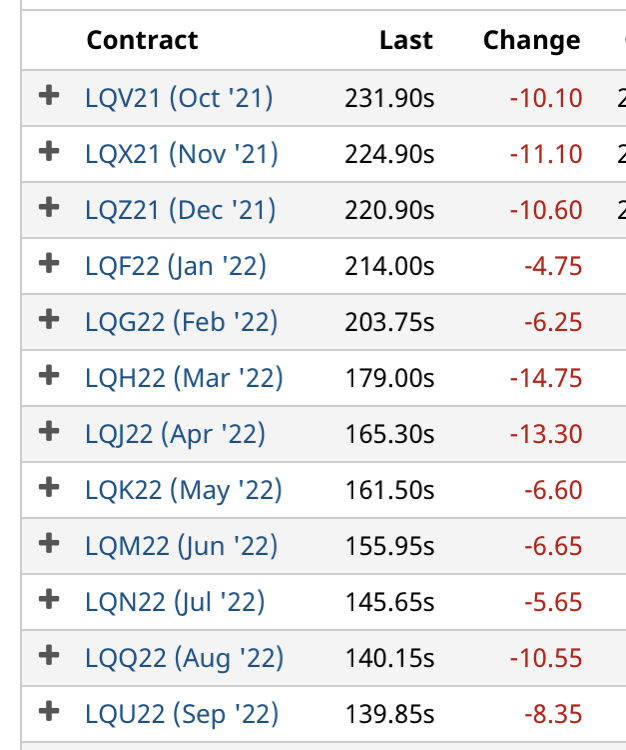Open the LQF22 (Jan '22) contract link
Screen dimensions: 626x750
176,266
